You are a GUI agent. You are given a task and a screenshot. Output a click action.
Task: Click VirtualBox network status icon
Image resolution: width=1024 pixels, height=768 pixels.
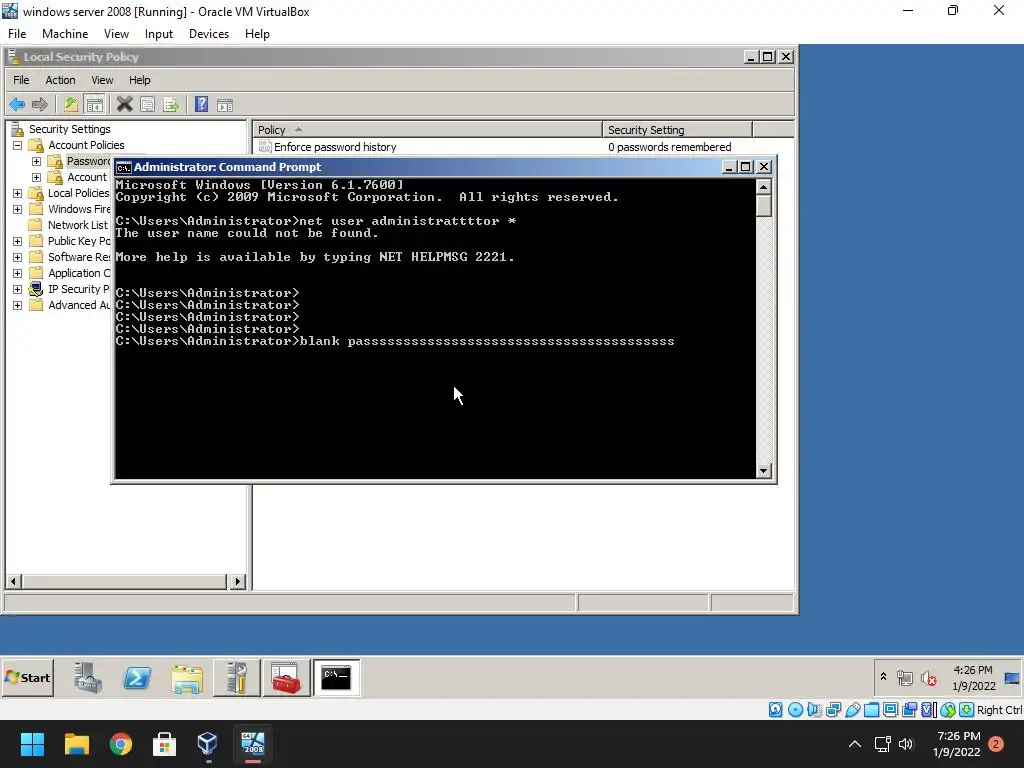tap(833, 710)
